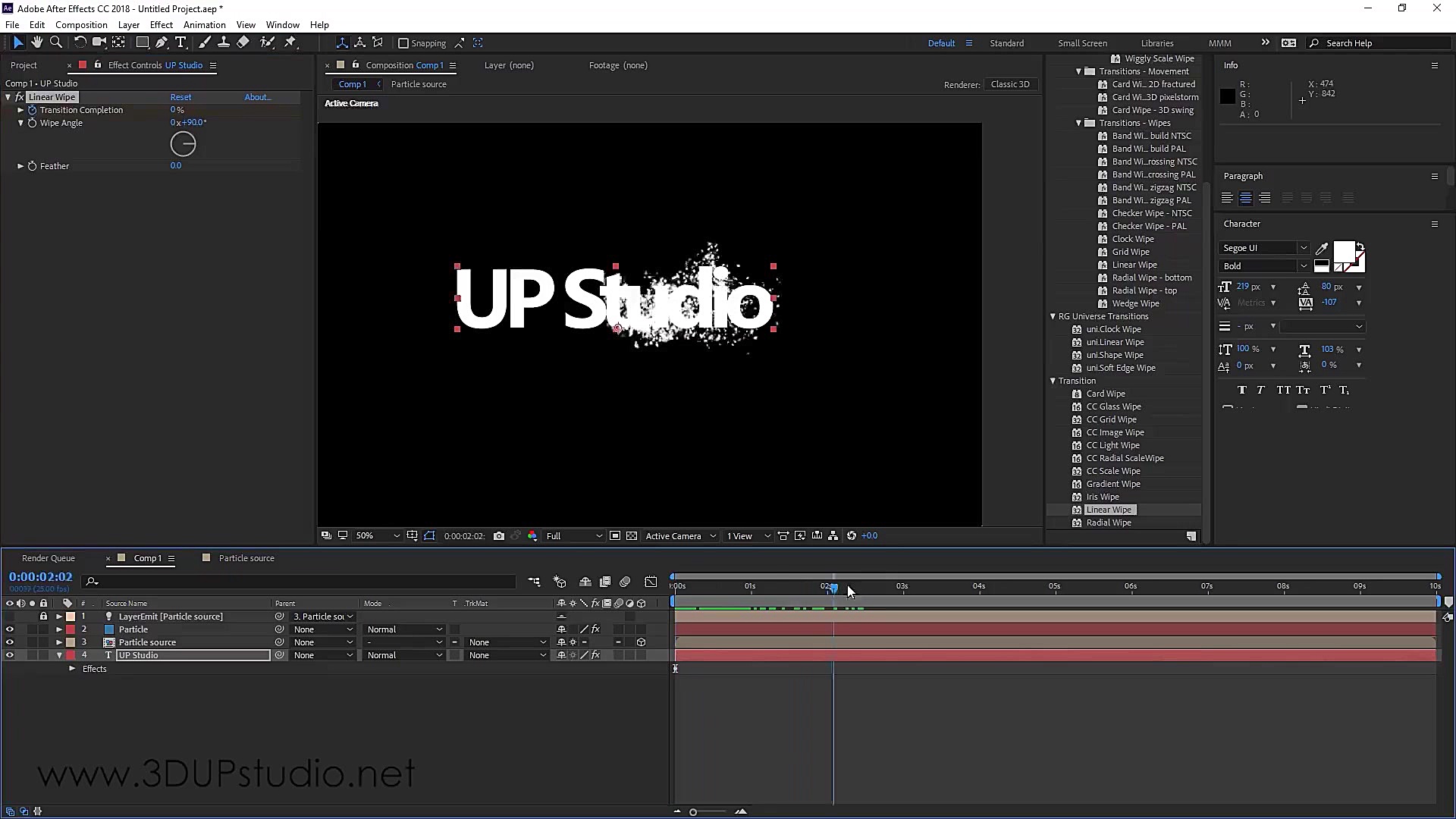Click the eyedropper in Character panel
Image resolution: width=1456 pixels, height=819 pixels.
(x=1322, y=248)
